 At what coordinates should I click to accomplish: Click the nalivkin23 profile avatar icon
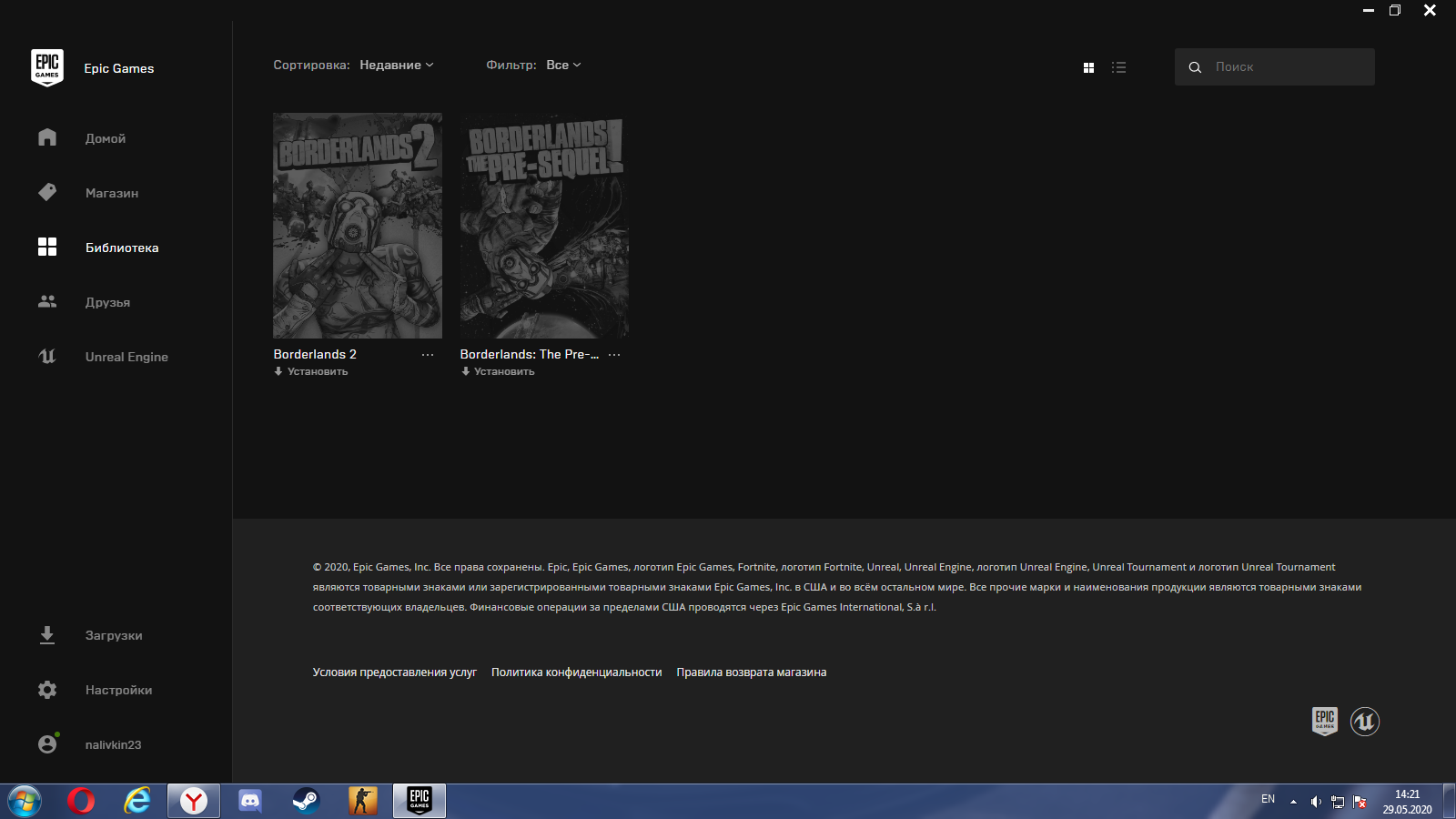tap(47, 743)
